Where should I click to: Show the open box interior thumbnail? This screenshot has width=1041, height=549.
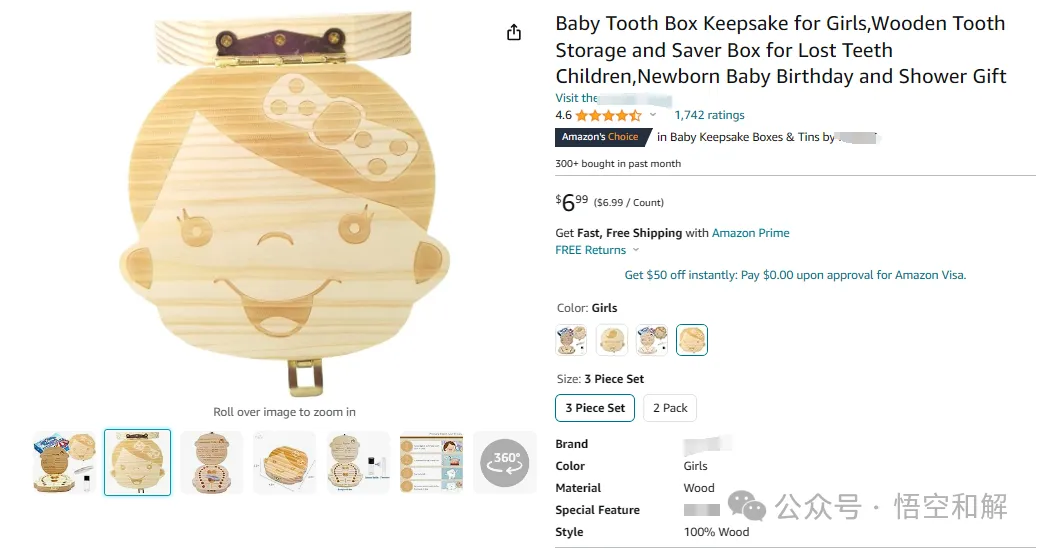click(x=212, y=463)
